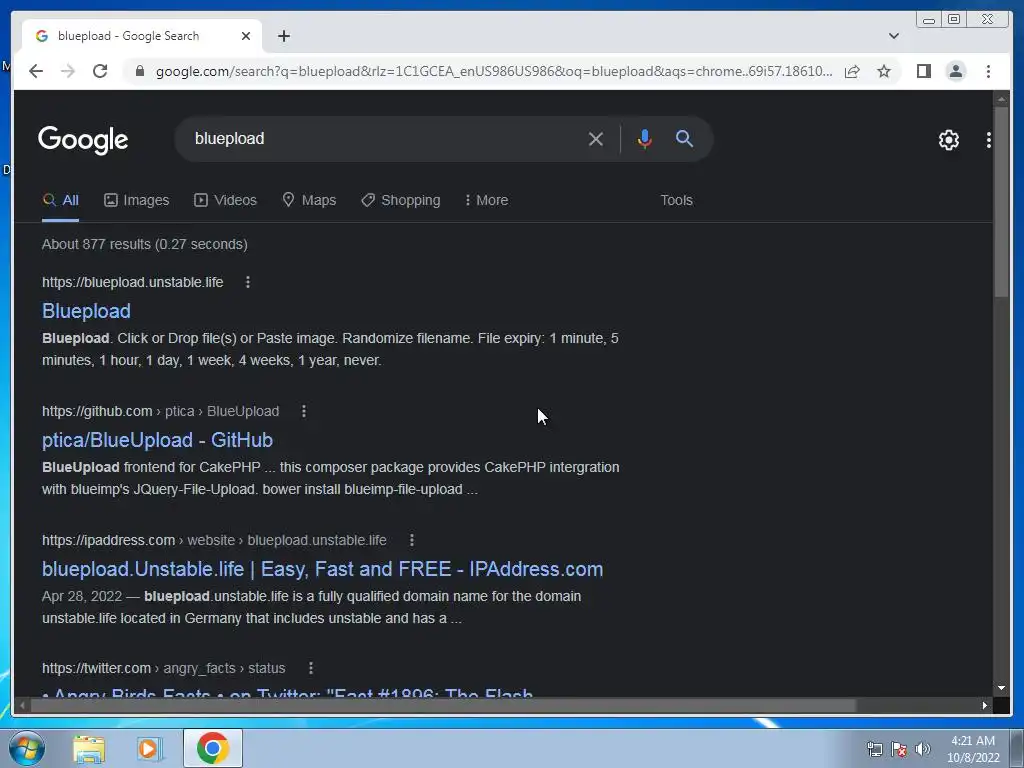Image resolution: width=1024 pixels, height=768 pixels.
Task: Open Google quick settings gear
Action: click(948, 140)
